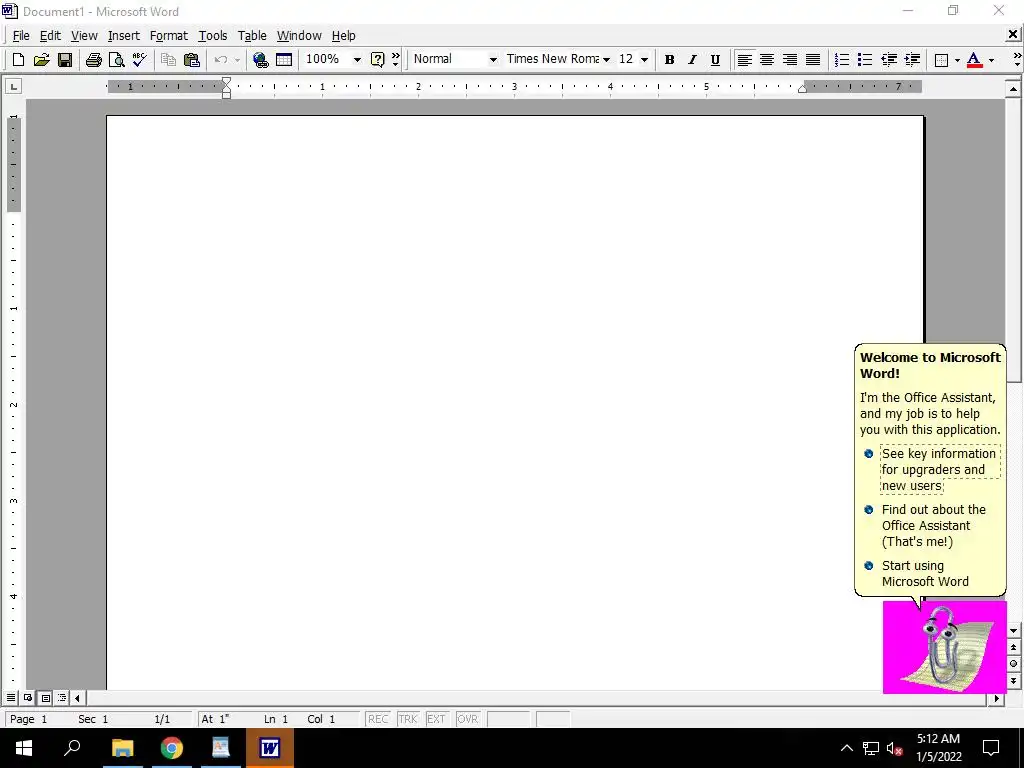Open the Table menu
This screenshot has height=768, width=1024.
[x=252, y=36]
